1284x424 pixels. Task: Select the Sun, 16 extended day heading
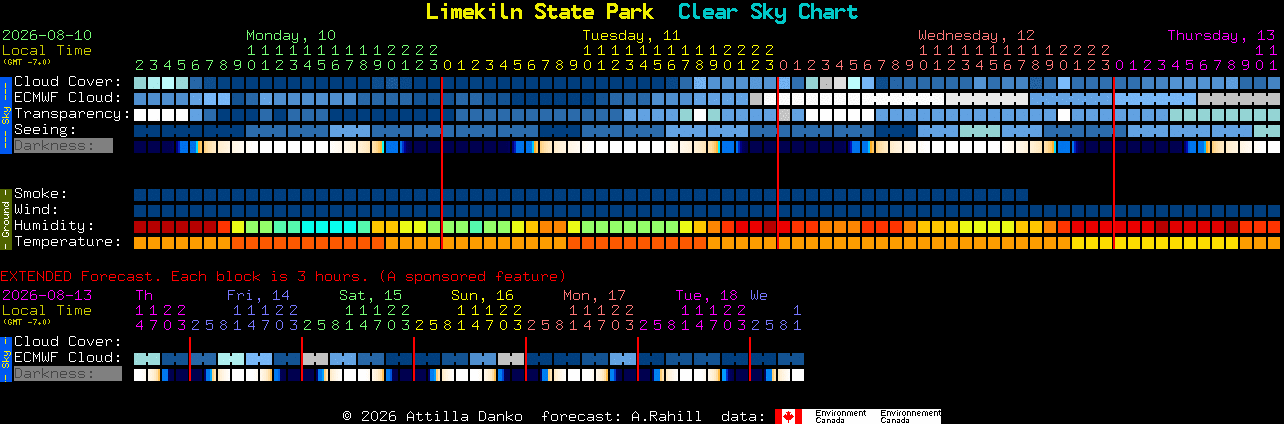click(482, 295)
